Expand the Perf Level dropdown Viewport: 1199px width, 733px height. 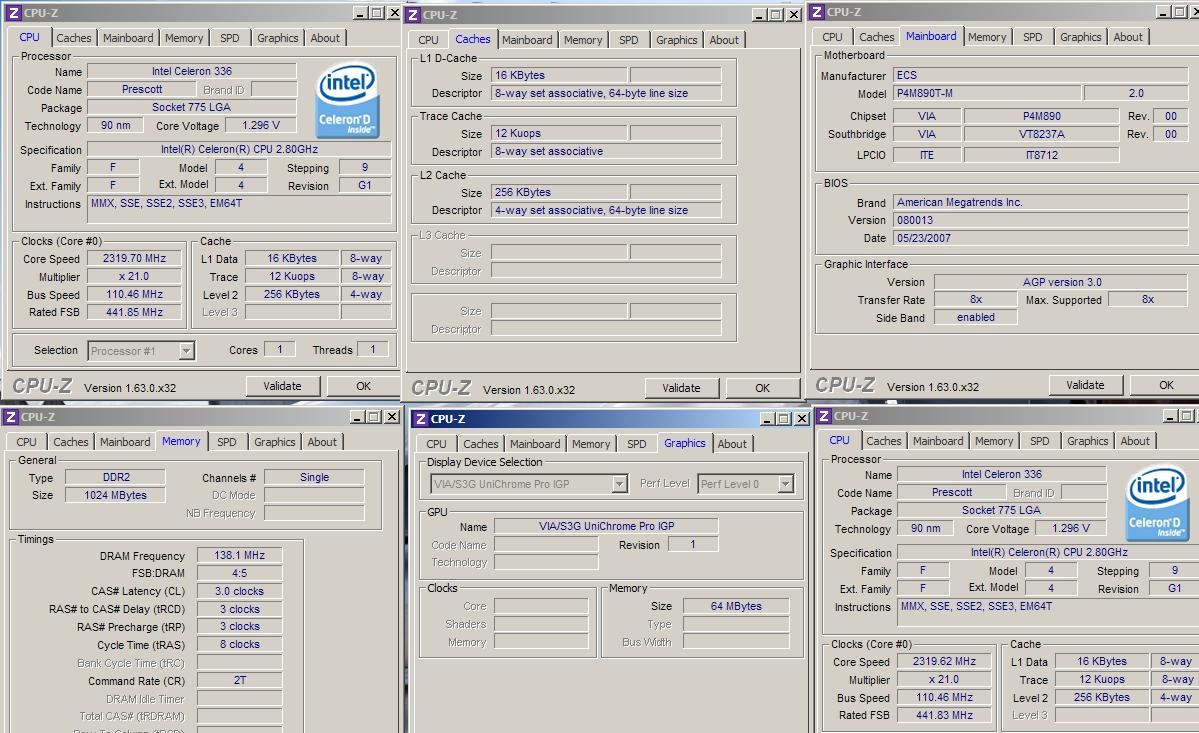(785, 484)
